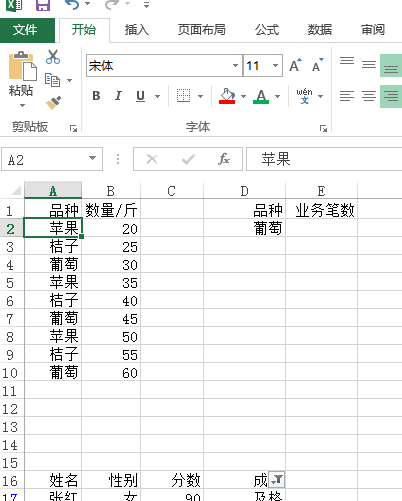Toggle Underline formatting
402x501 pixels.
point(140,96)
